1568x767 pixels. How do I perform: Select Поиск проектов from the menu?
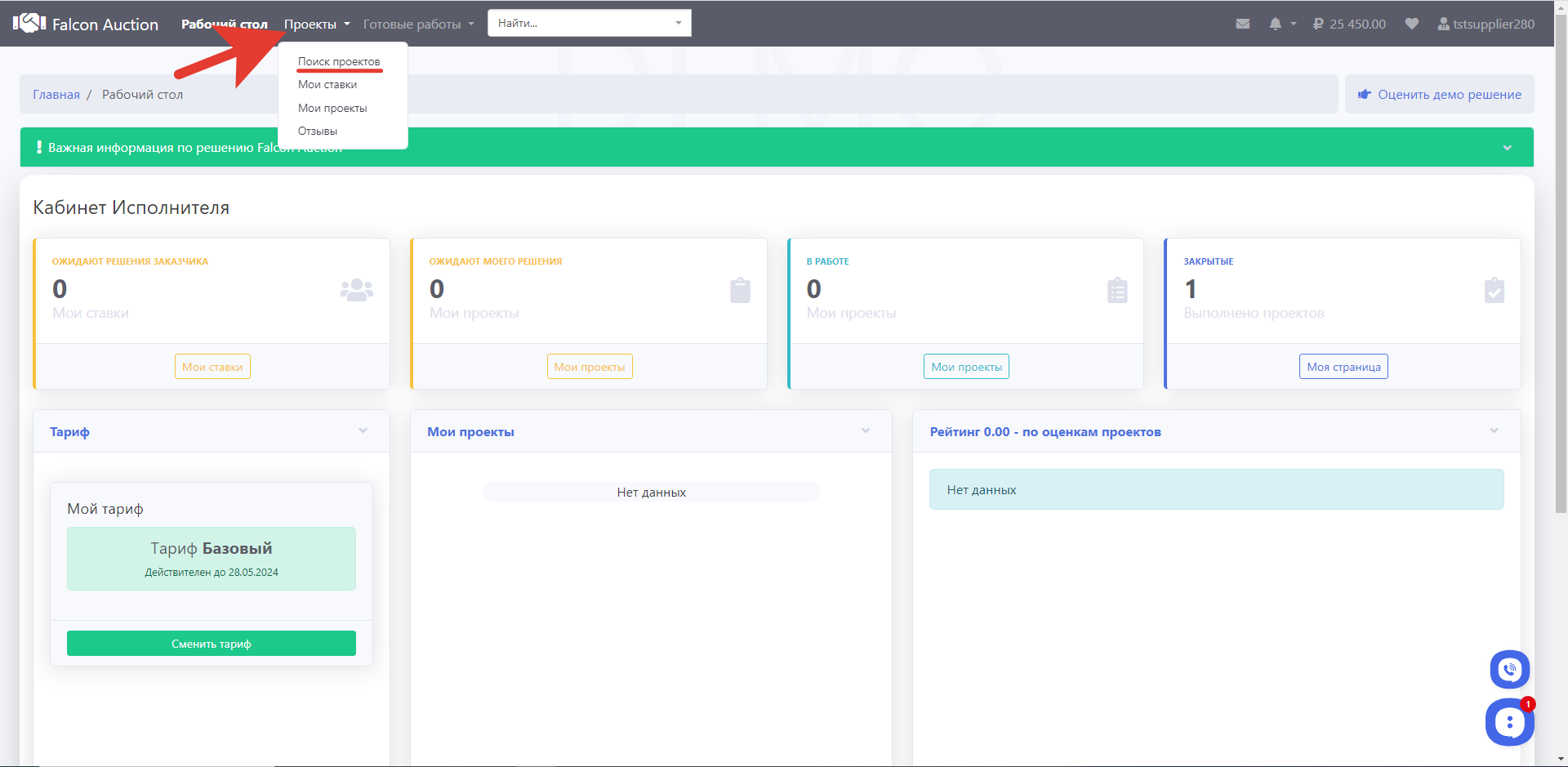coord(339,61)
